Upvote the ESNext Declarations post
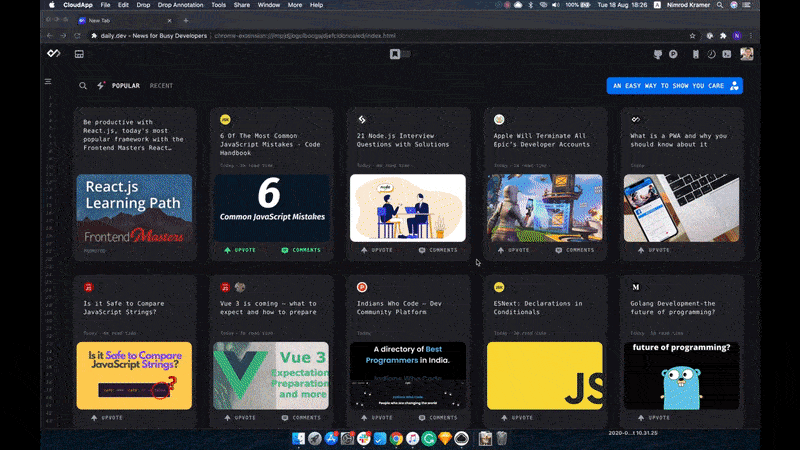 (517, 417)
